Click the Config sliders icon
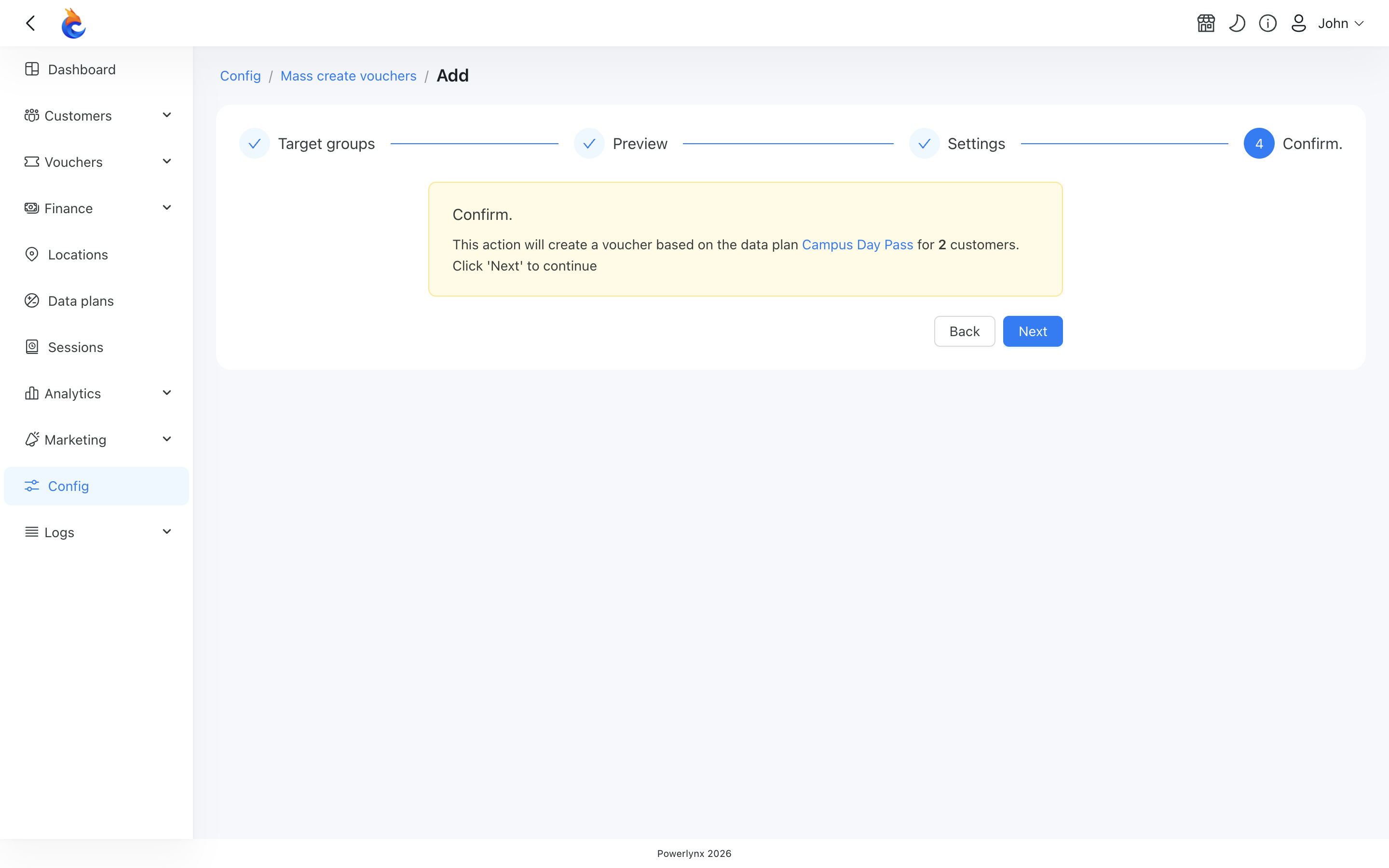The image size is (1389, 868). pyautogui.click(x=32, y=486)
